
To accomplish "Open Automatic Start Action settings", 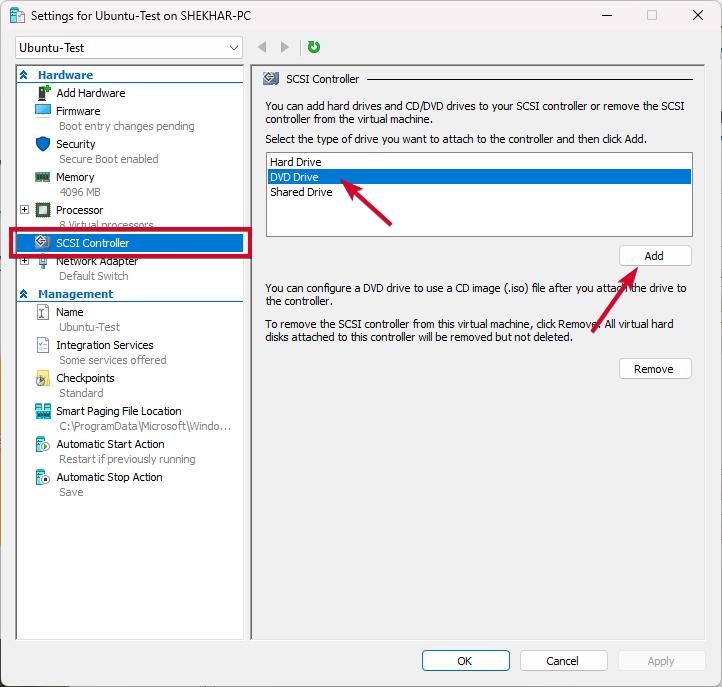I will tap(110, 444).
